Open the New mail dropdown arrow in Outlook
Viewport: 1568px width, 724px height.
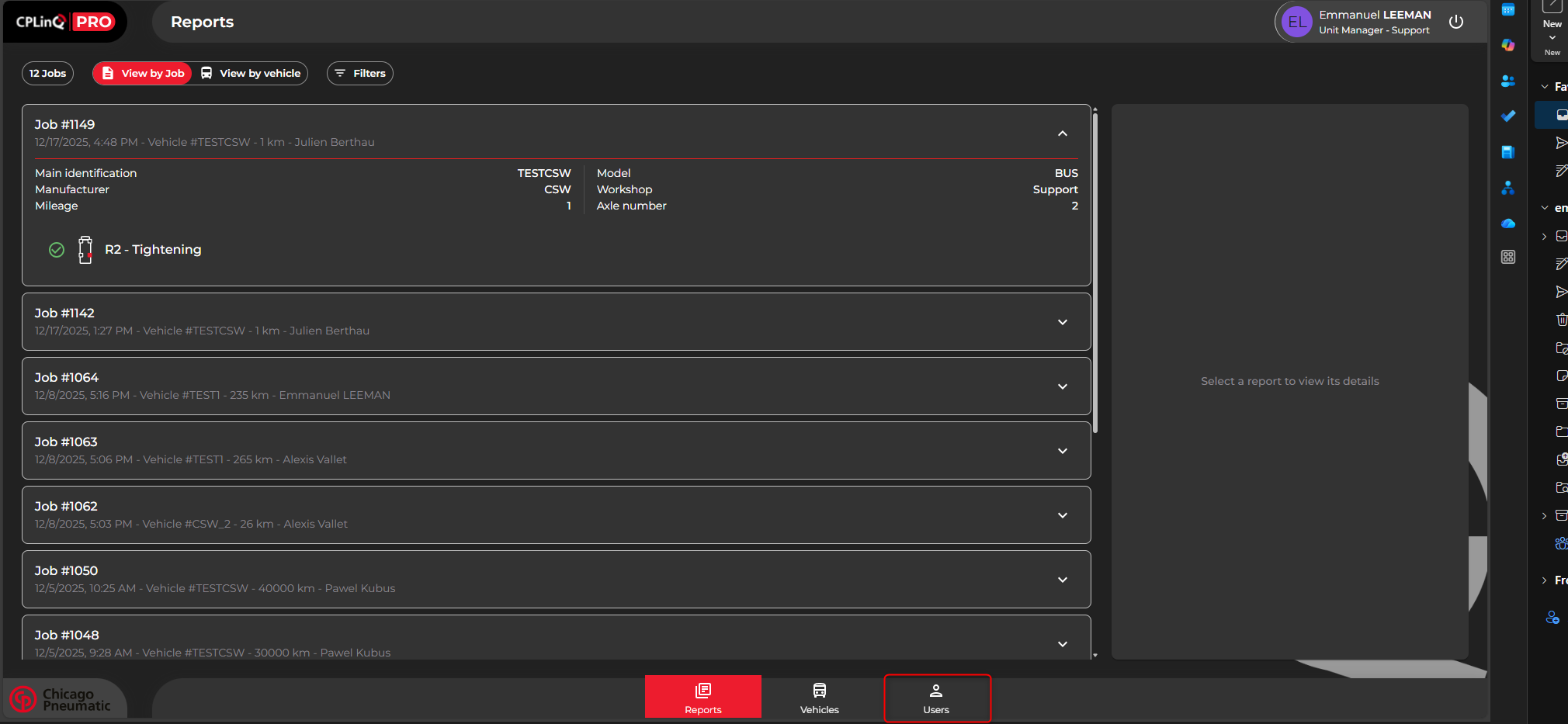tap(1552, 37)
